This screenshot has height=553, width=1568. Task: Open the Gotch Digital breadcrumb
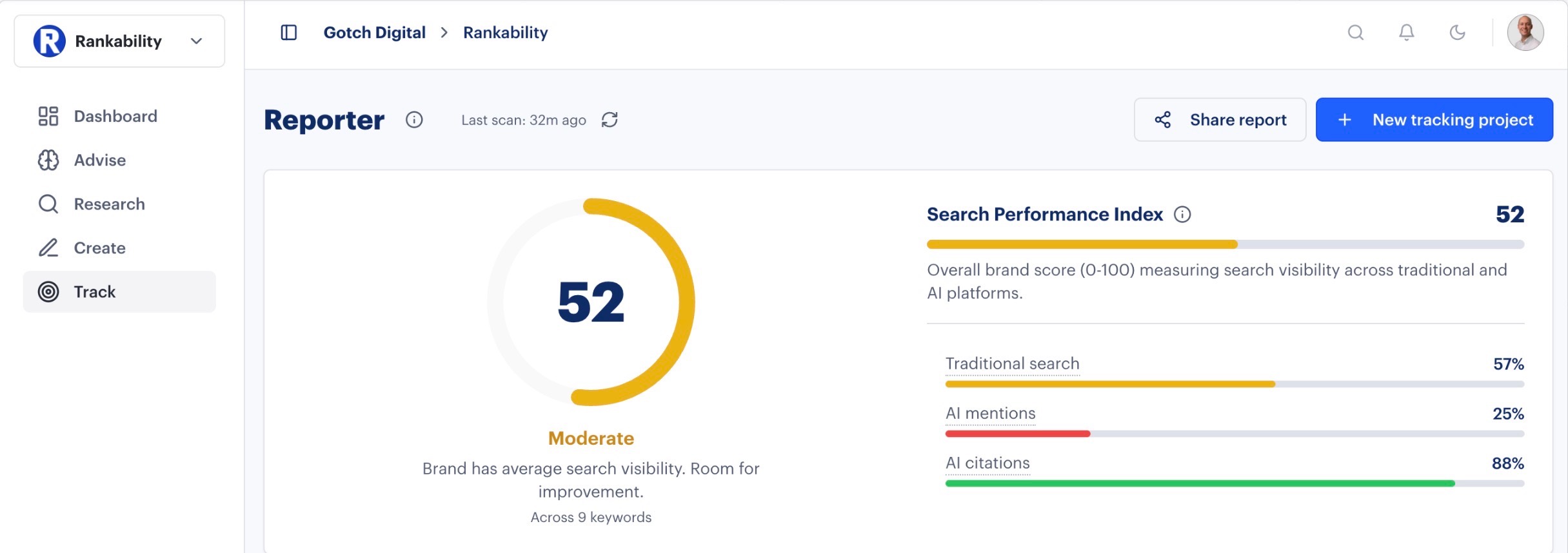pyautogui.click(x=374, y=32)
